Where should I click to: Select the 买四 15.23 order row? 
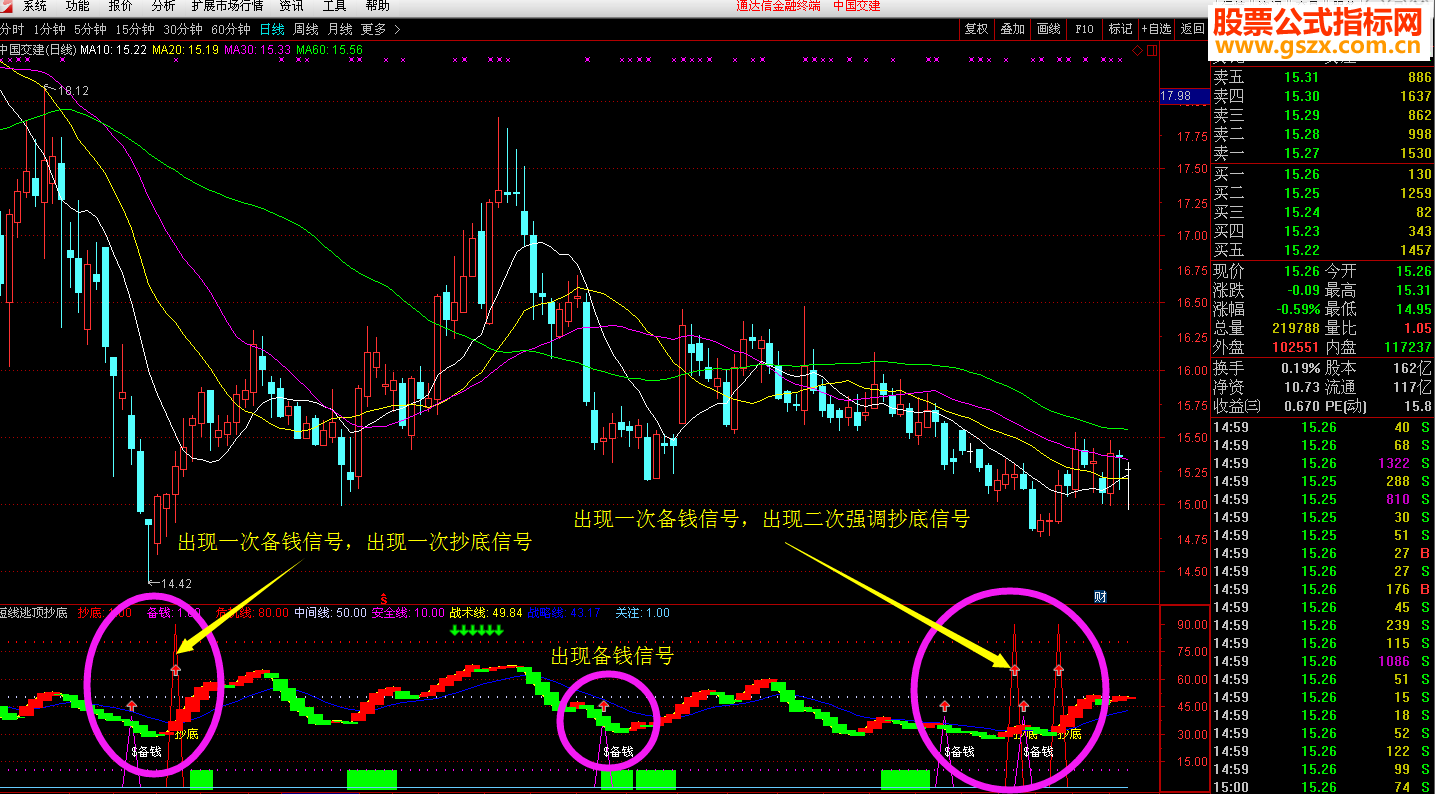pyautogui.click(x=1322, y=232)
